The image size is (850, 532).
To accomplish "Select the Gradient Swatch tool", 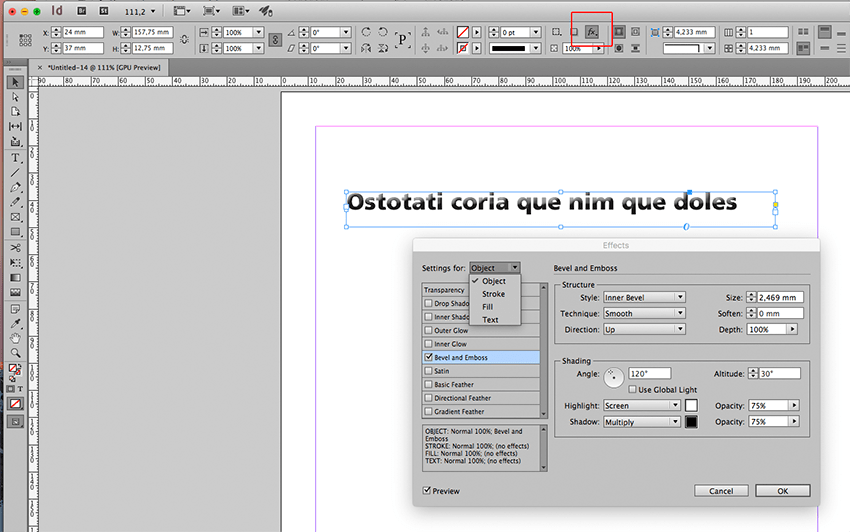I will [x=15, y=278].
